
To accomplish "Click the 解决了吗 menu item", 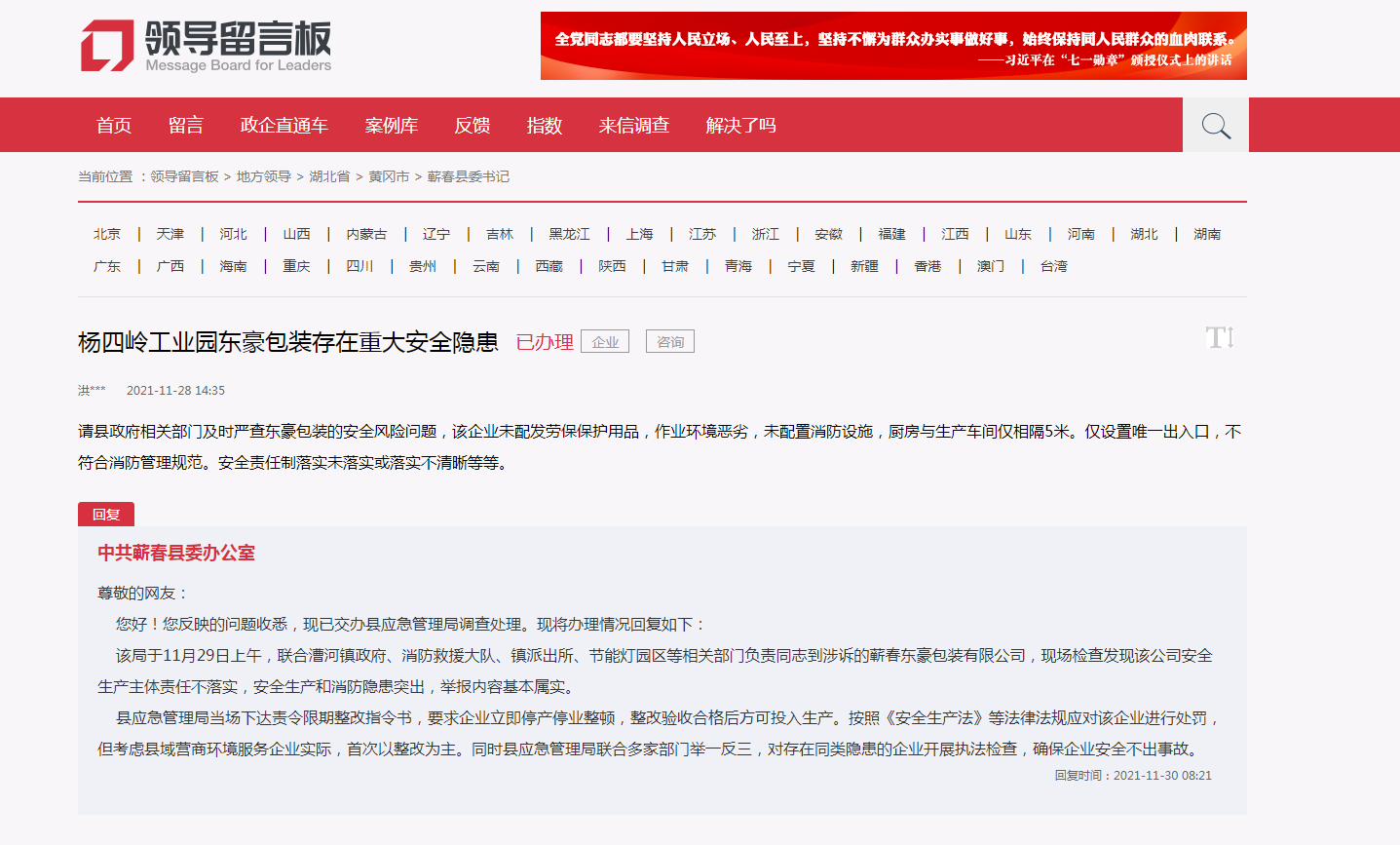I will pos(740,126).
